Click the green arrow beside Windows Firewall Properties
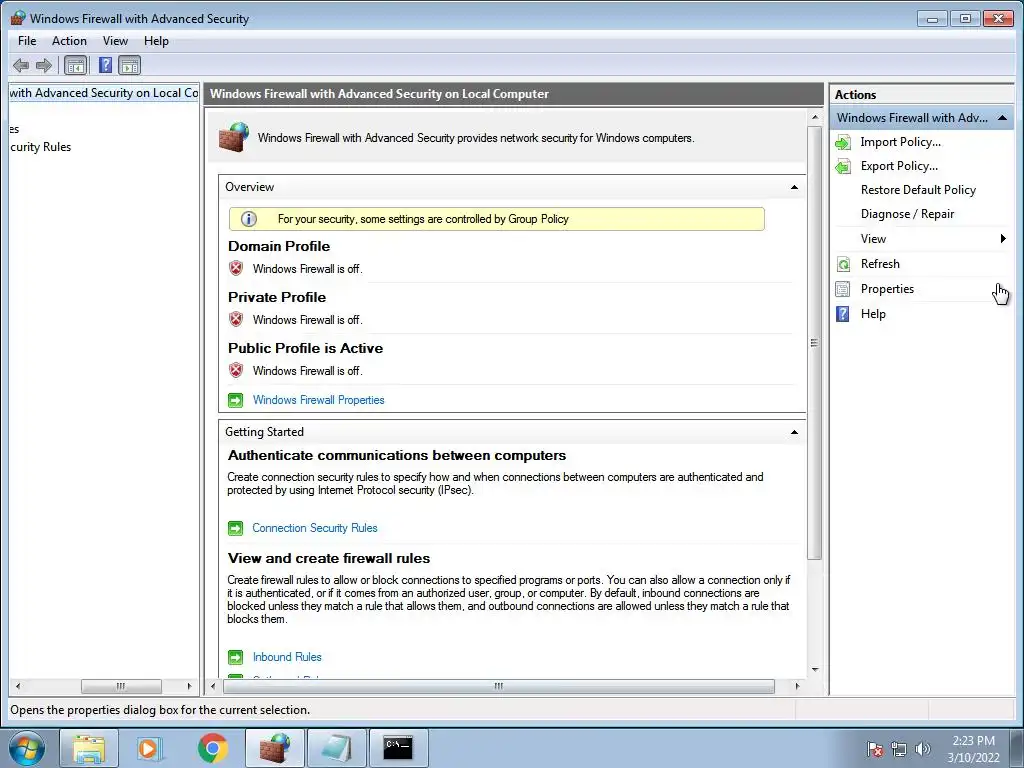Viewport: 1024px width, 768px height. click(235, 400)
